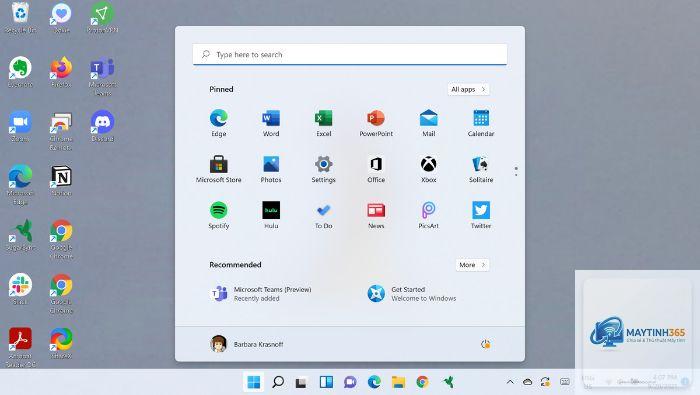Launch PowerPoint from pinned apps
This screenshot has width=700, height=395.
tap(376, 123)
